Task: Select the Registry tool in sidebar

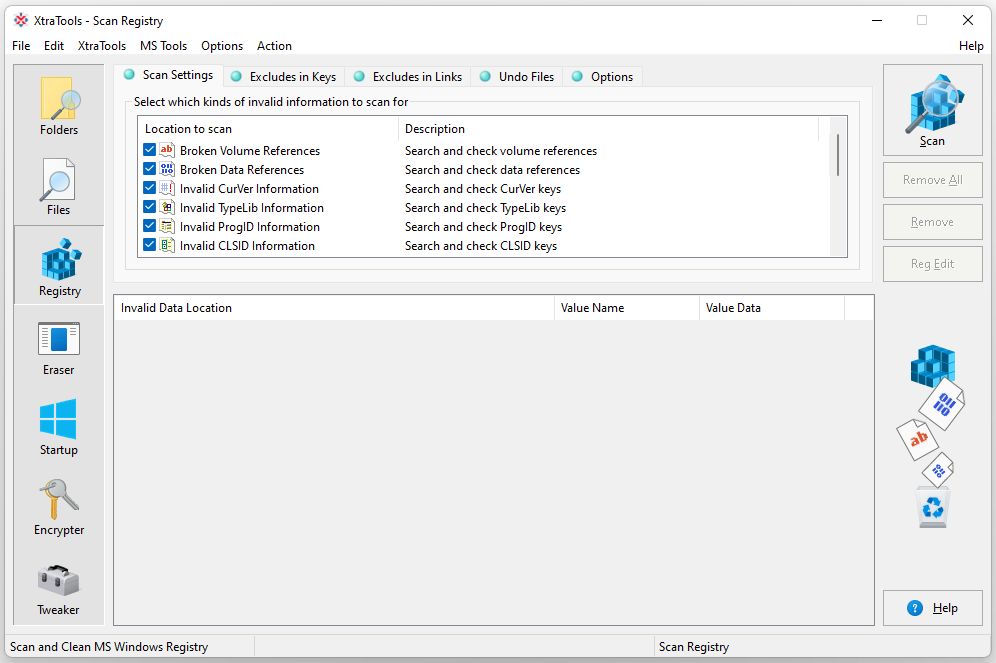Action: [x=59, y=265]
